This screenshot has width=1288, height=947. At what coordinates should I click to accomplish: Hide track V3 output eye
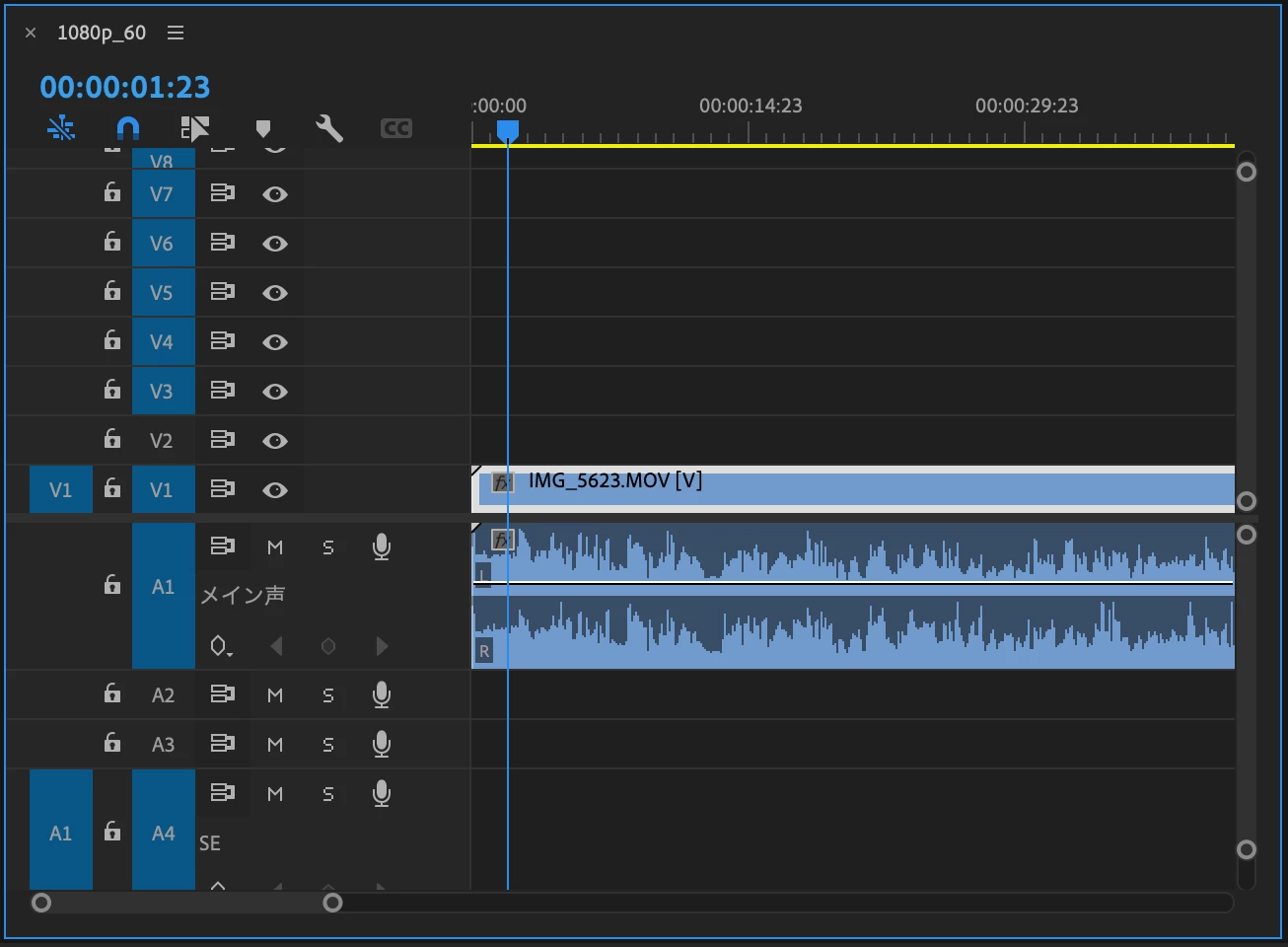[275, 392]
